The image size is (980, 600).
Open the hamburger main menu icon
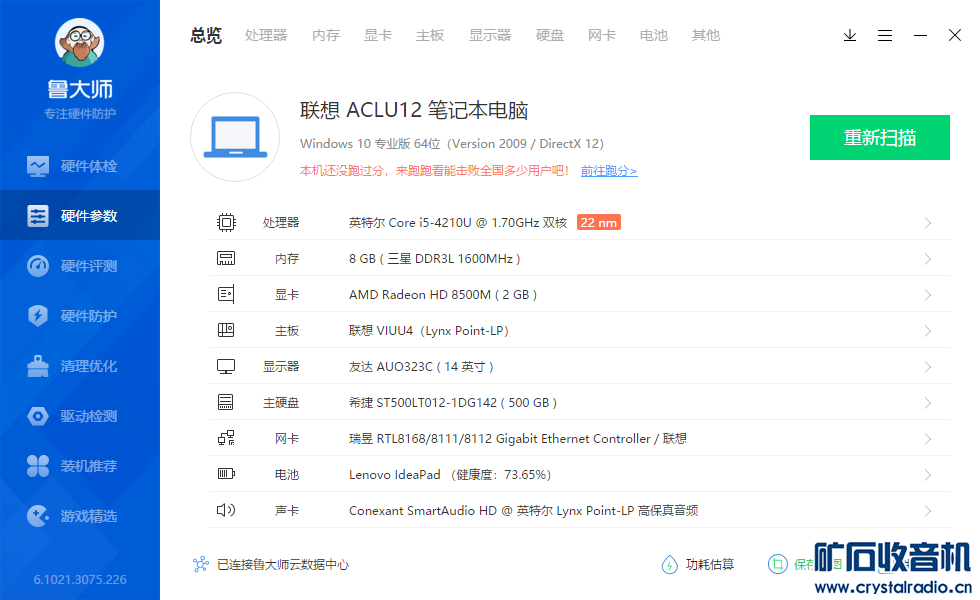884,36
